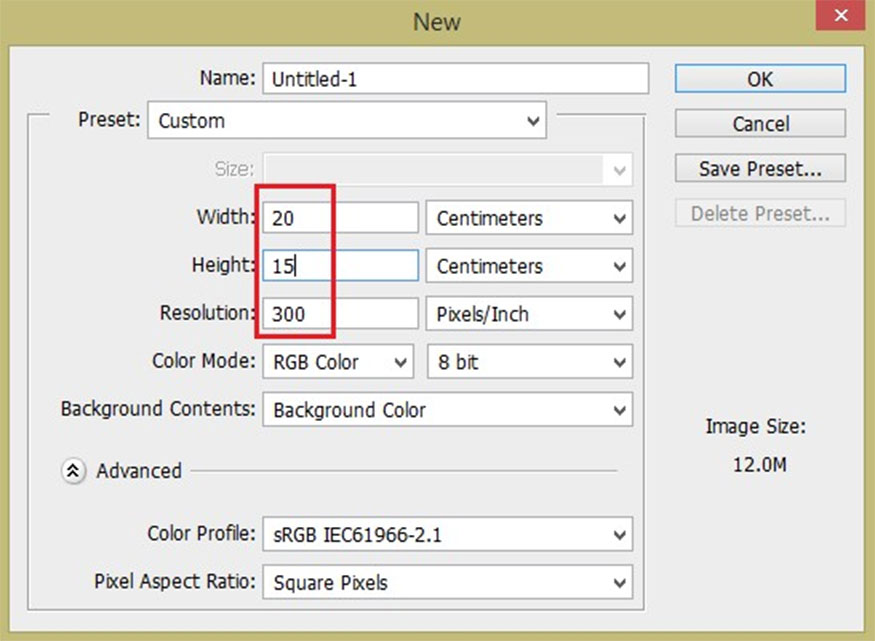Click the Width value field showing 20

point(340,217)
